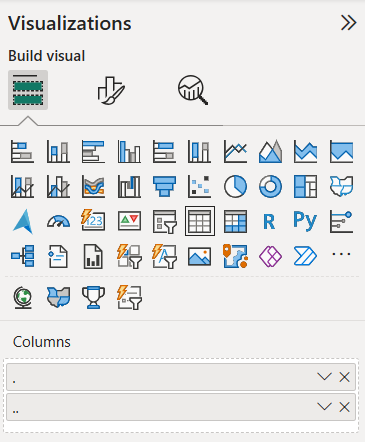Select the Text slicer with letter A
The image size is (365, 442).
coord(164,256)
